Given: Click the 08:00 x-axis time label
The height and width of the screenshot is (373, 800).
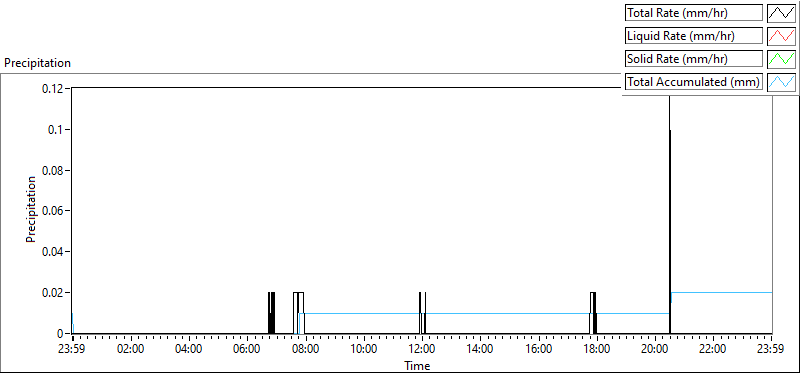Looking at the screenshot, I should tap(306, 350).
